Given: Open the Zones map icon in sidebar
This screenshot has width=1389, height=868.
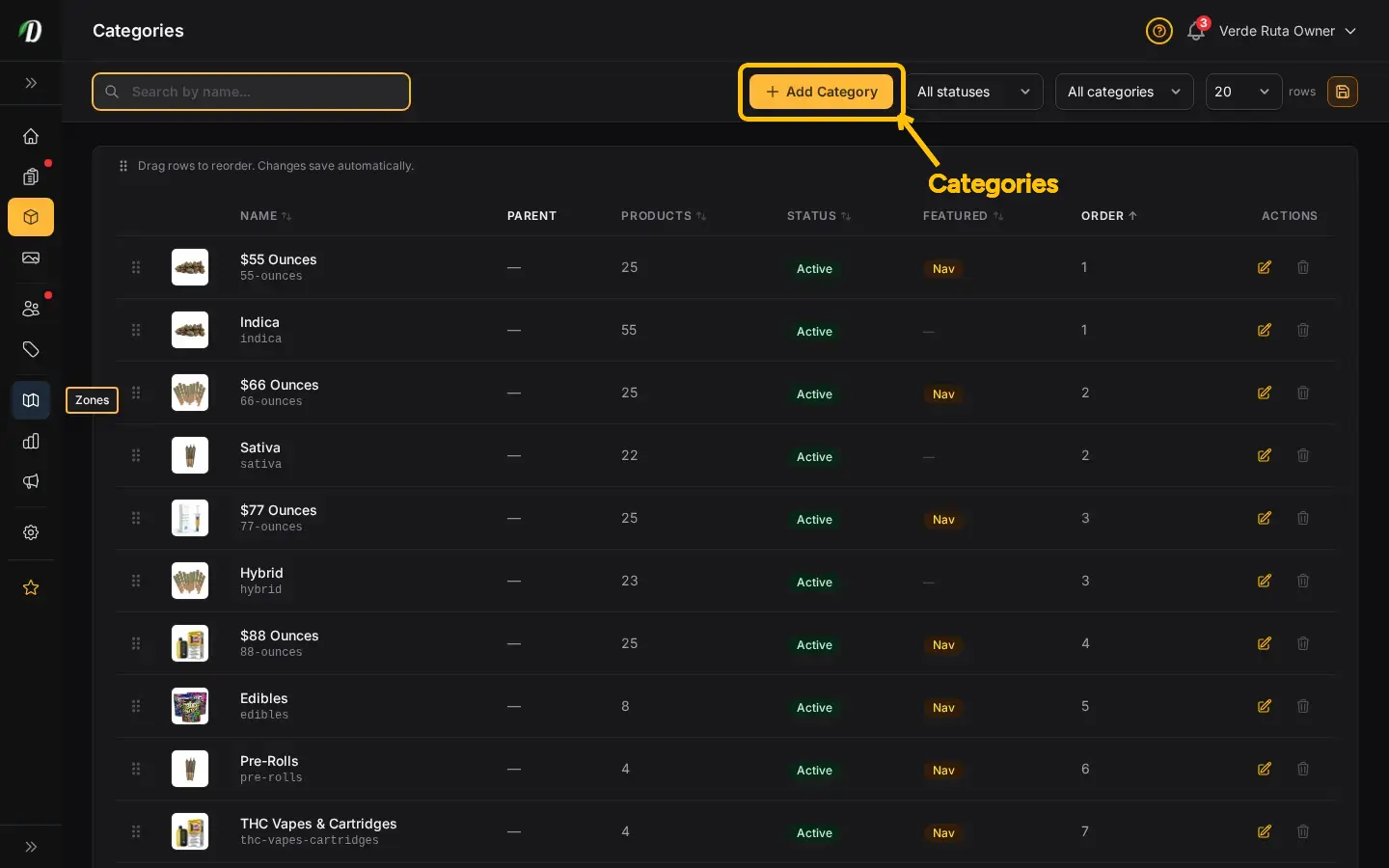Looking at the screenshot, I should point(31,400).
